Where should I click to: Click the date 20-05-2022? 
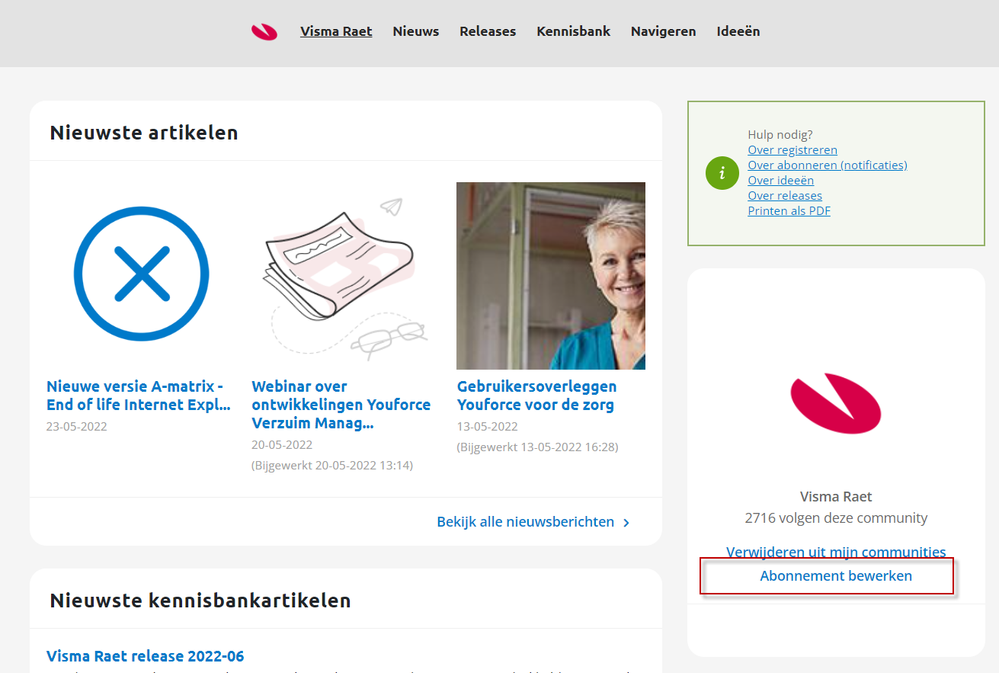(282, 445)
